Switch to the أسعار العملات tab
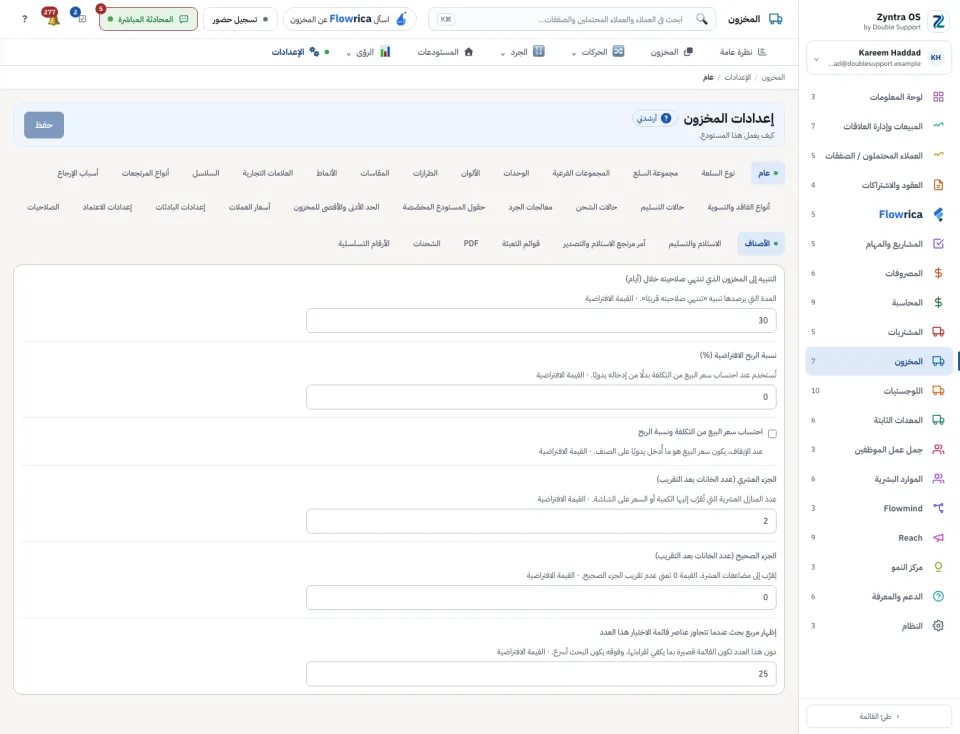Viewport: 960px width, 734px height. (249, 207)
